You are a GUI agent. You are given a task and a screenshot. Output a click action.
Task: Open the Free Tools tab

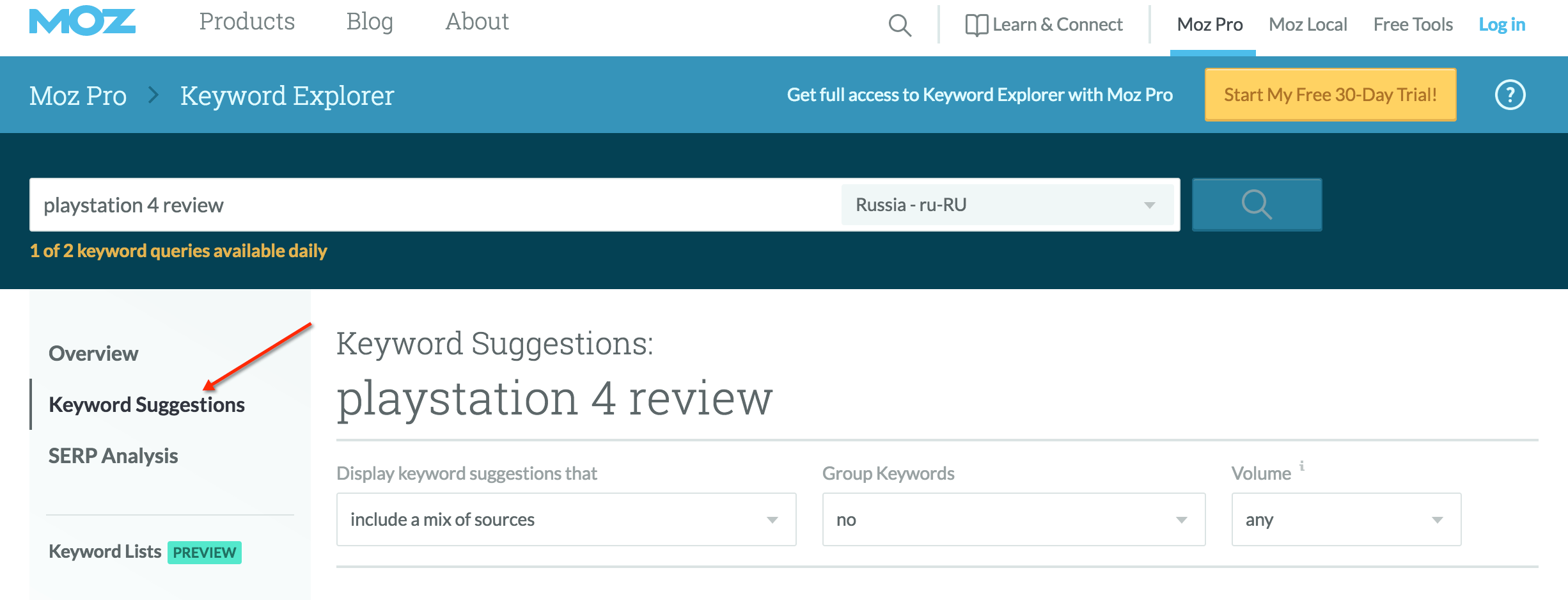tap(1413, 25)
